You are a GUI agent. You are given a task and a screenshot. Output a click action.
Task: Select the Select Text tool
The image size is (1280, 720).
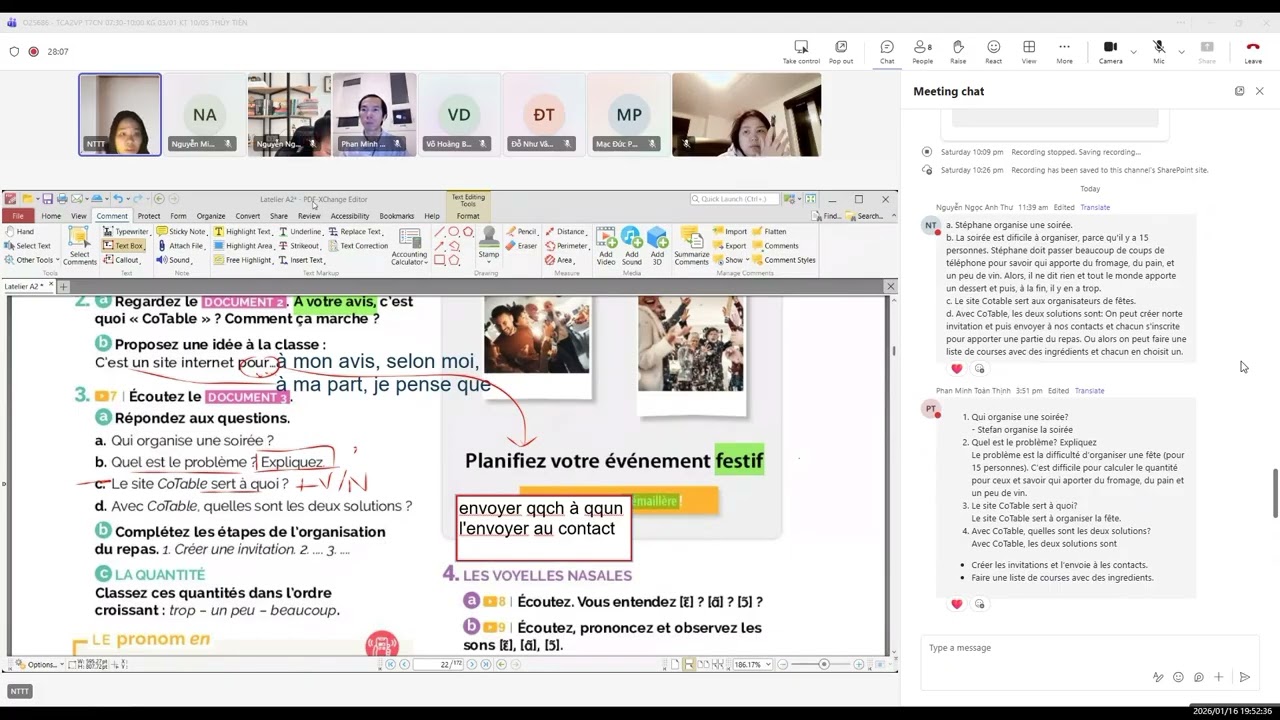tap(27, 246)
